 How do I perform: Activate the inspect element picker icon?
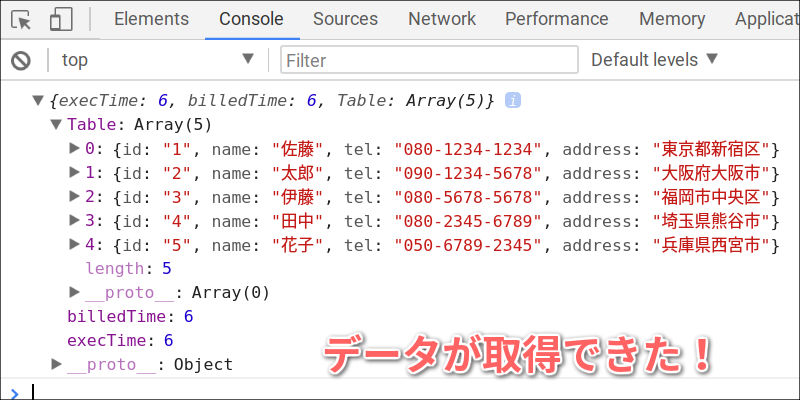(x=21, y=20)
